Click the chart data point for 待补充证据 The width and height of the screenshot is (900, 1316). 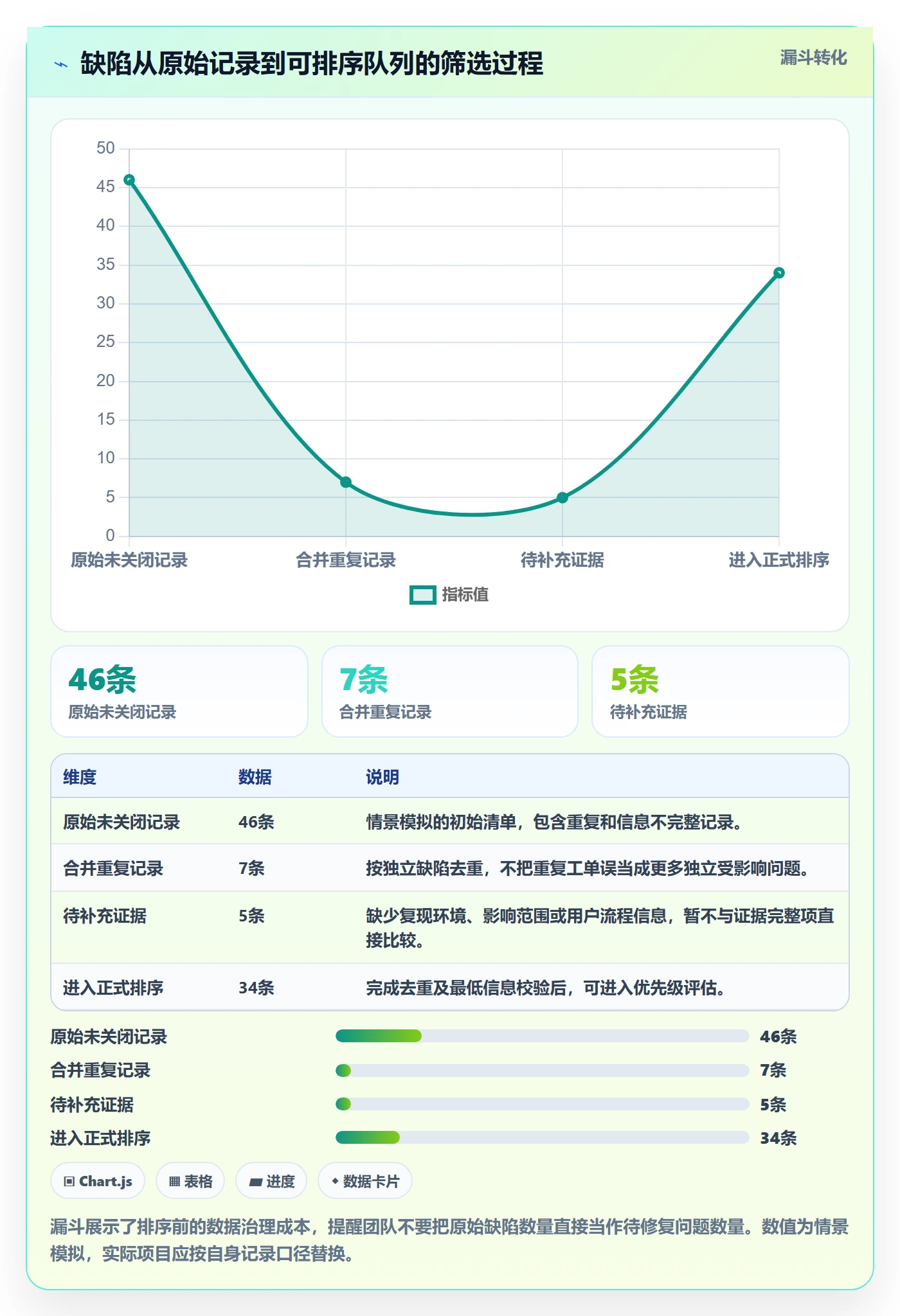(x=562, y=497)
